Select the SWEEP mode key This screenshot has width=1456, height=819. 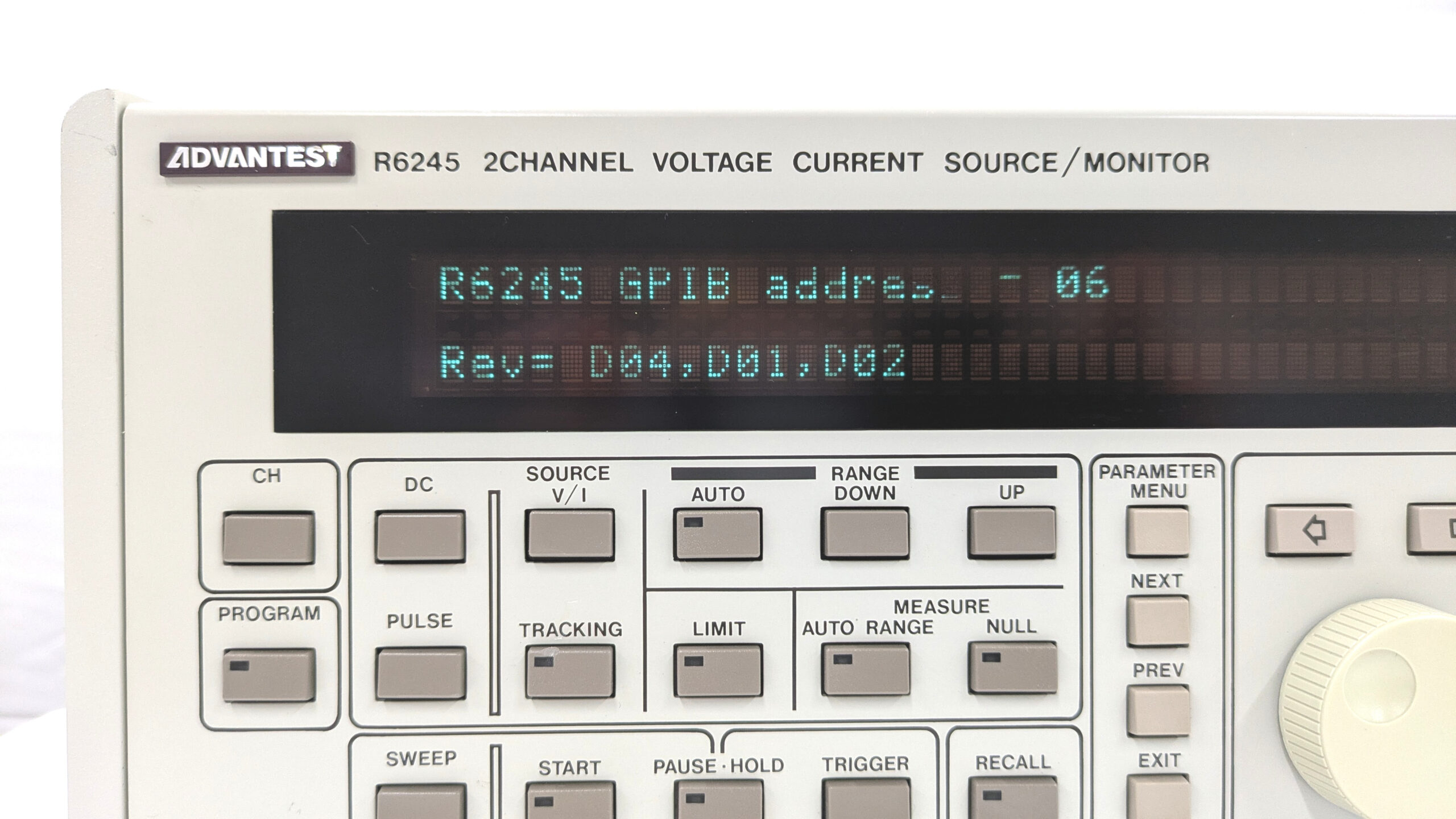click(421, 802)
